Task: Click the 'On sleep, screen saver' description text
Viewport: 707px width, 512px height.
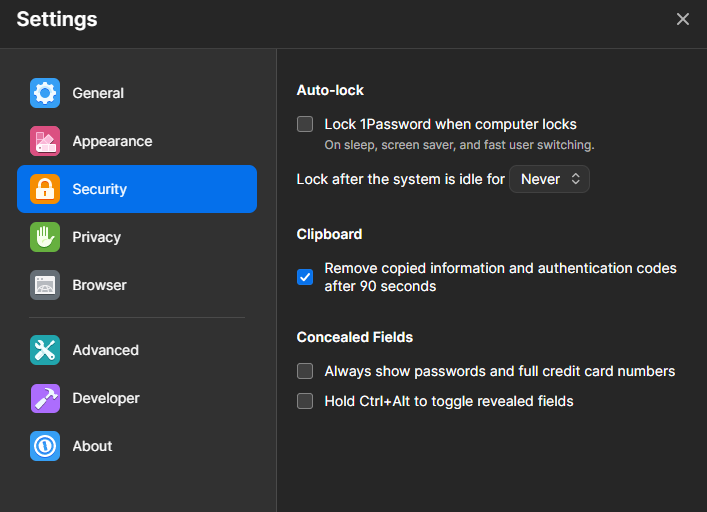Action: pos(459,145)
